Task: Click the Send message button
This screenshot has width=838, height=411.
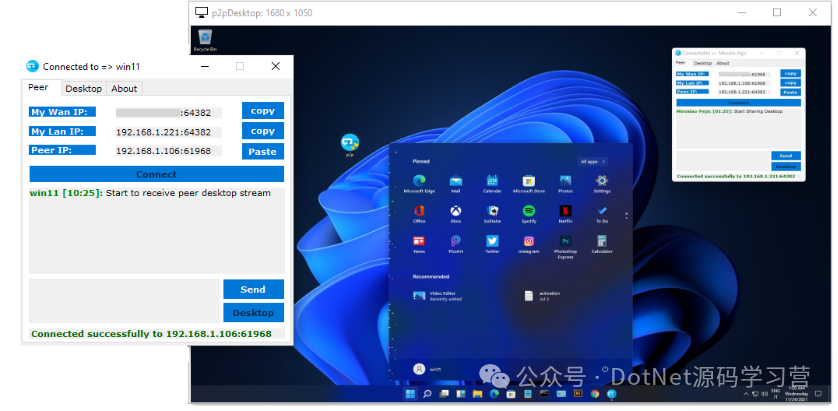Action: [253, 290]
